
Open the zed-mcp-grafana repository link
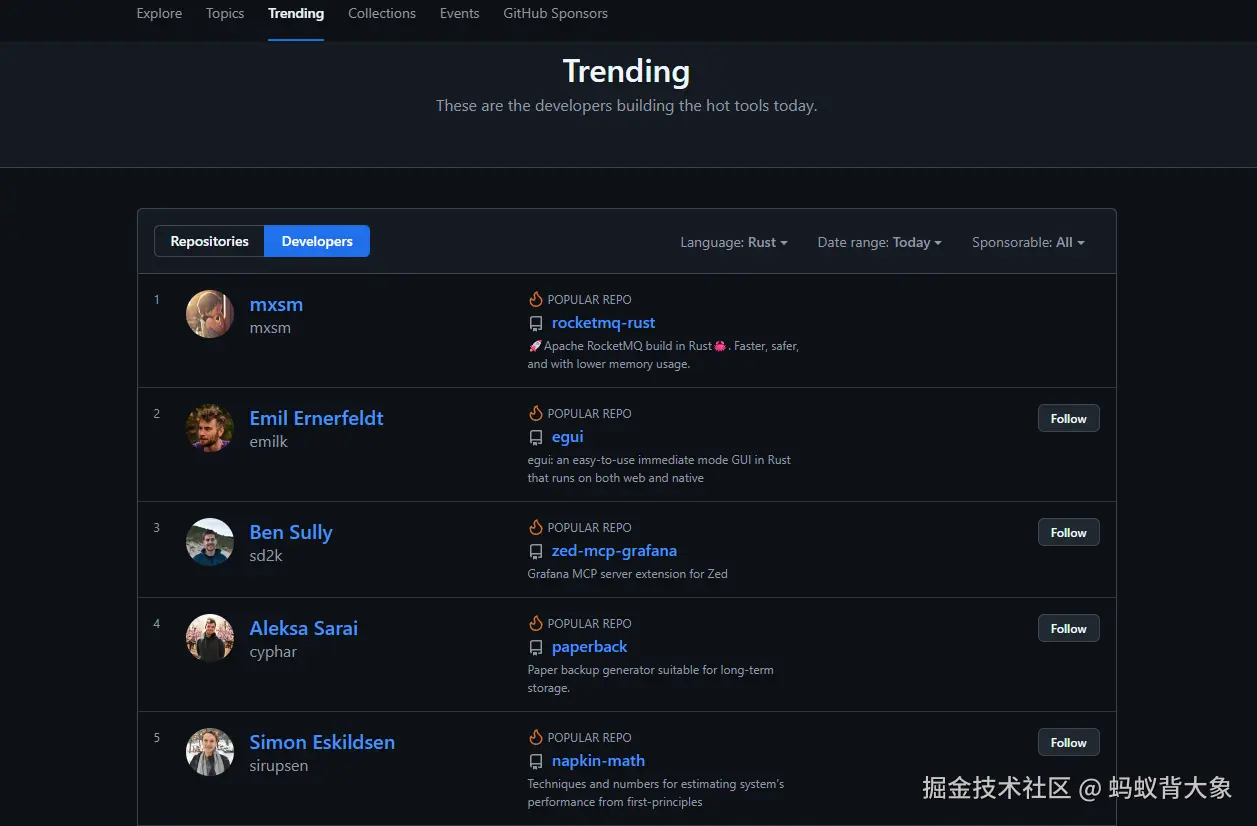(x=614, y=551)
